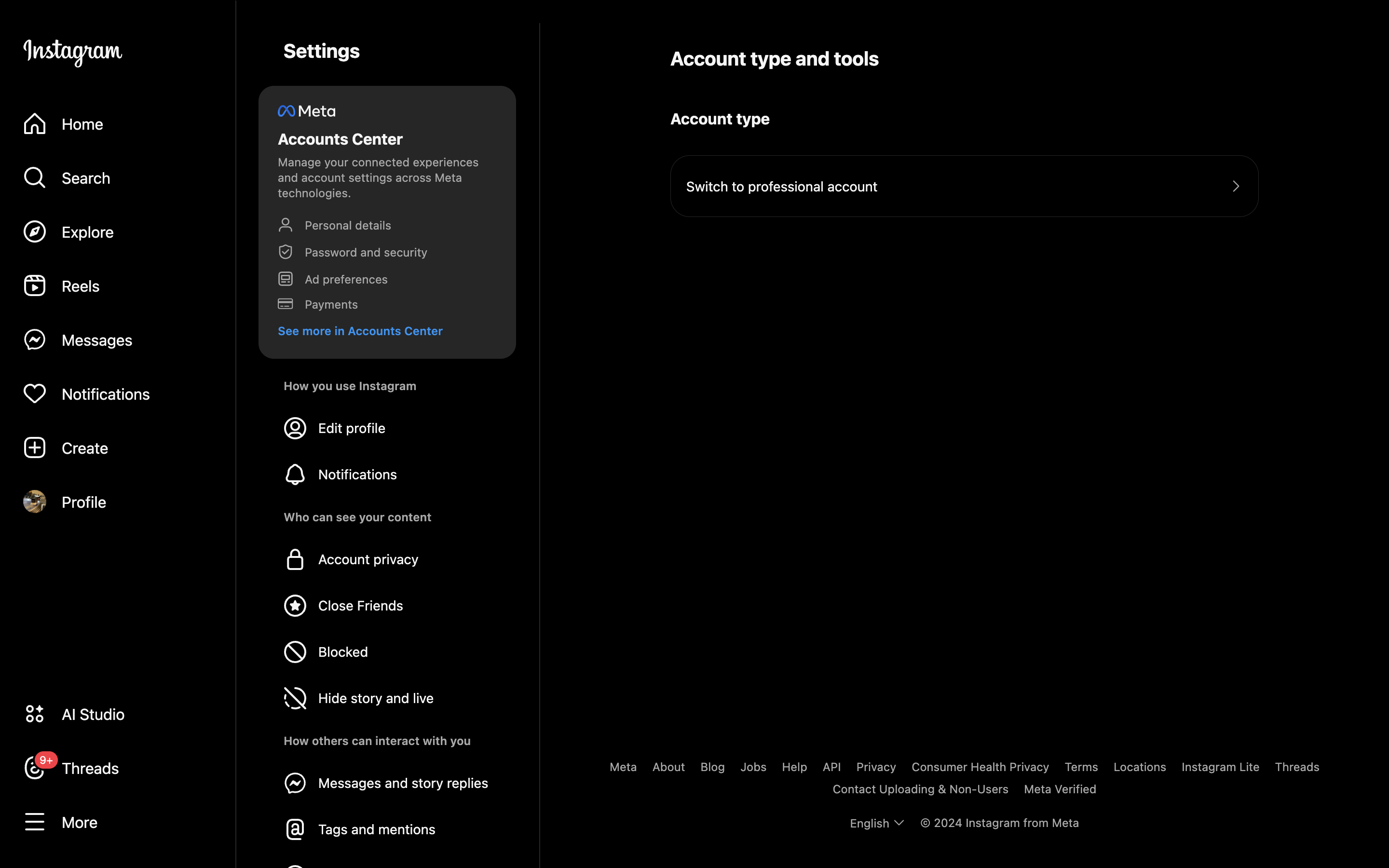Click the AI Studio label in sidebar
Image resolution: width=1389 pixels, height=868 pixels.
93,714
